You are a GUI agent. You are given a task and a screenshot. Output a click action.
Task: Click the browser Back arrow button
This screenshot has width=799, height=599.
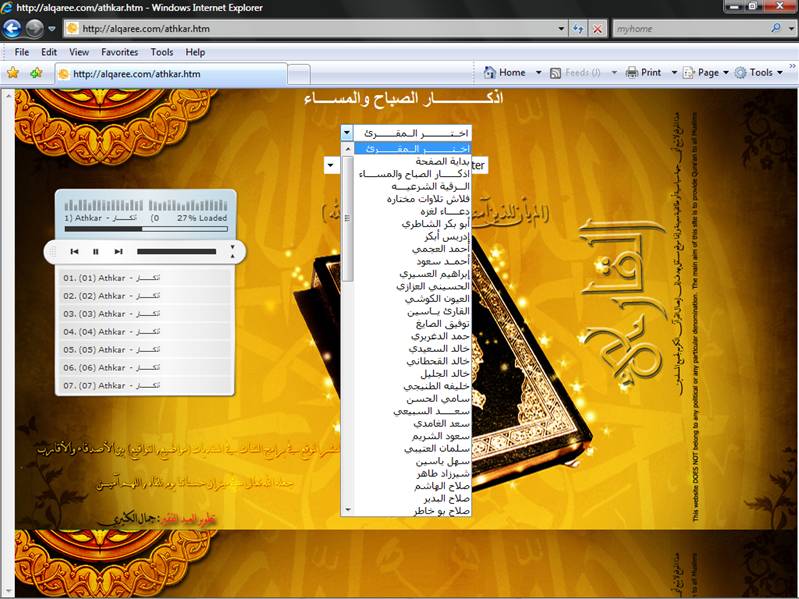click(12, 29)
